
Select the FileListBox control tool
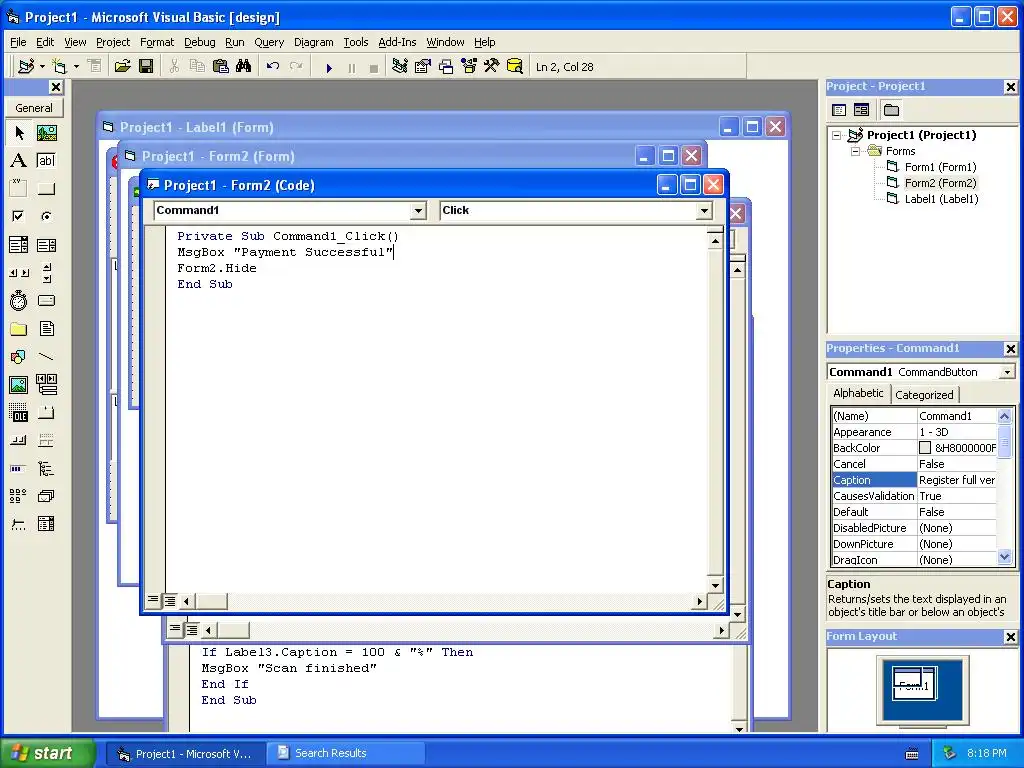pos(46,328)
